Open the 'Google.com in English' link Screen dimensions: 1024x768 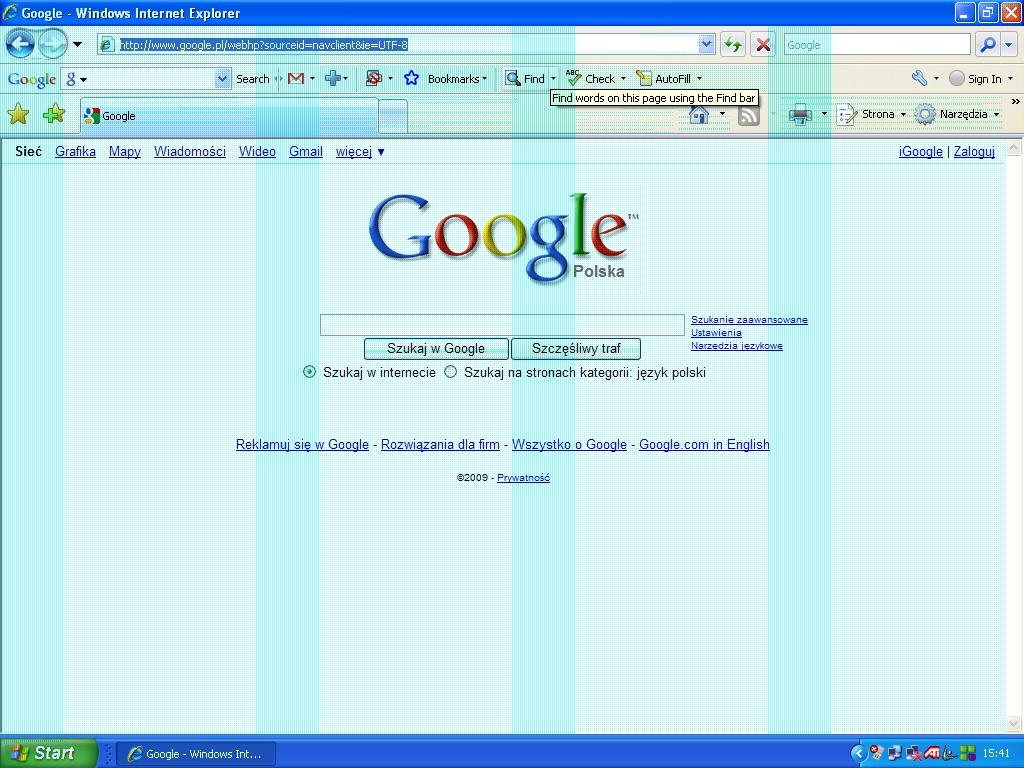[x=704, y=445]
